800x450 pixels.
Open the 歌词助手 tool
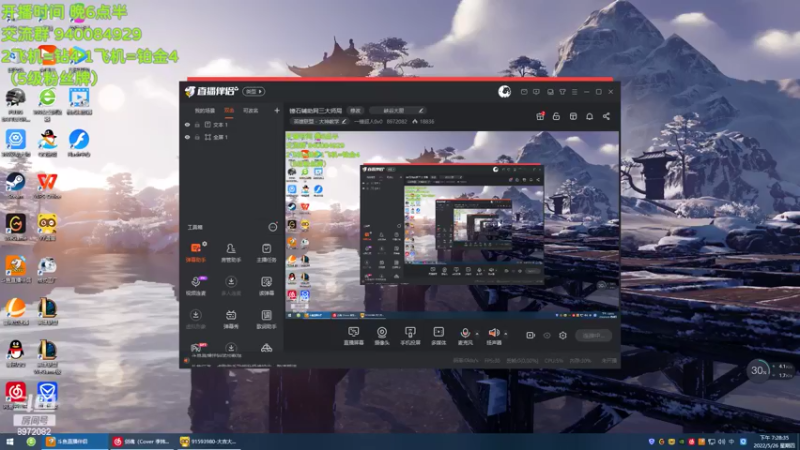click(x=266, y=319)
